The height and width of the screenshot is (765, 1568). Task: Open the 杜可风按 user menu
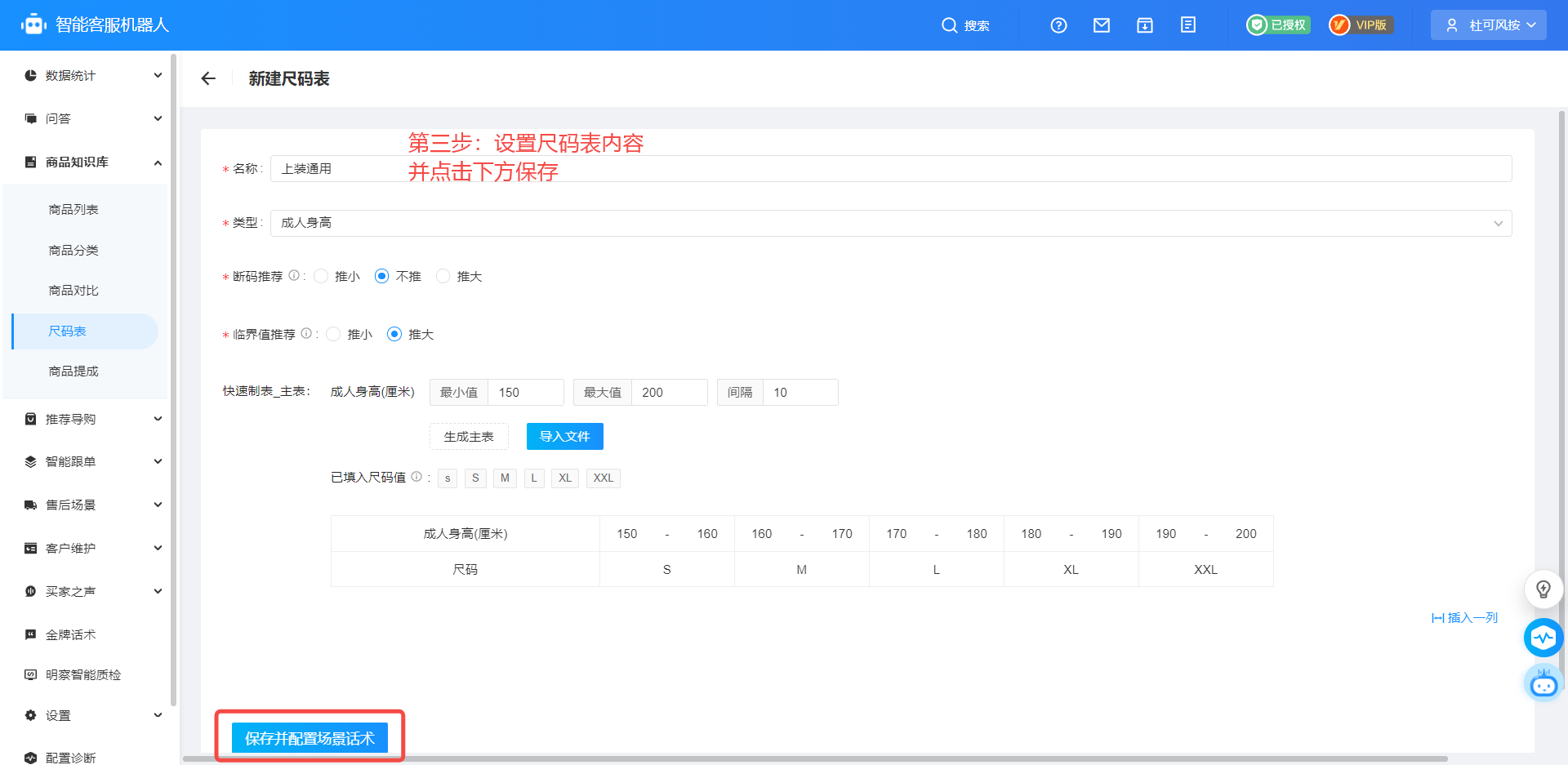click(x=1488, y=25)
